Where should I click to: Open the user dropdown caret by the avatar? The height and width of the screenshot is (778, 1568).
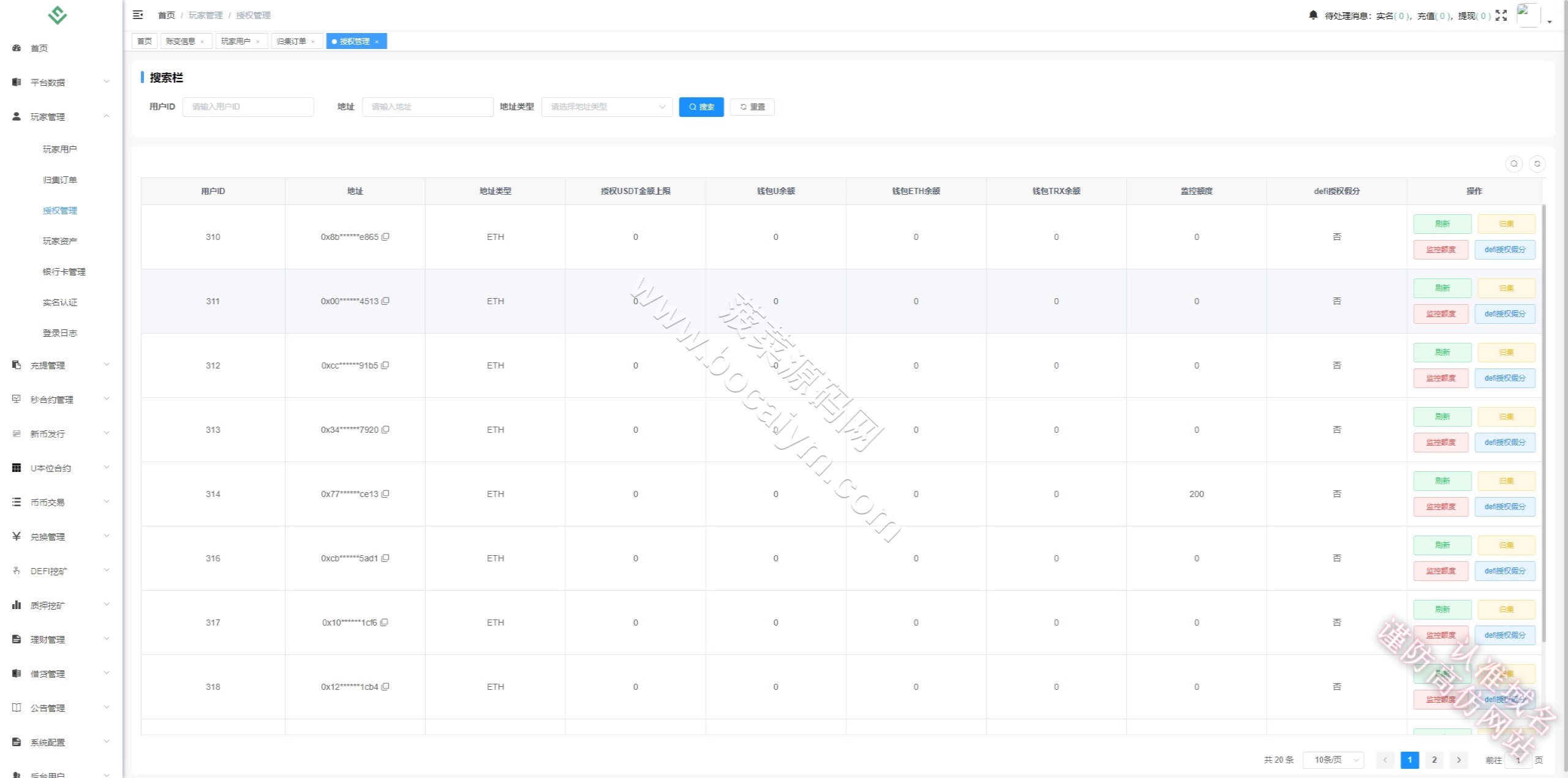(x=1550, y=21)
